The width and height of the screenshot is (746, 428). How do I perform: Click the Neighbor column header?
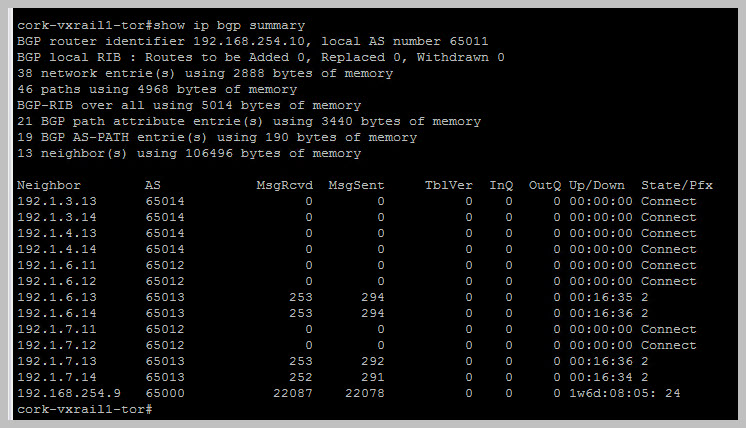click(49, 185)
